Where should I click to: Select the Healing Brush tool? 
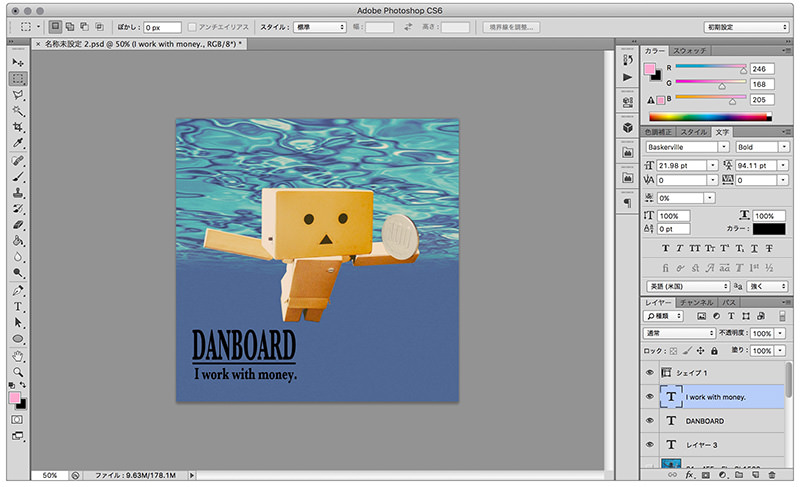coord(18,160)
